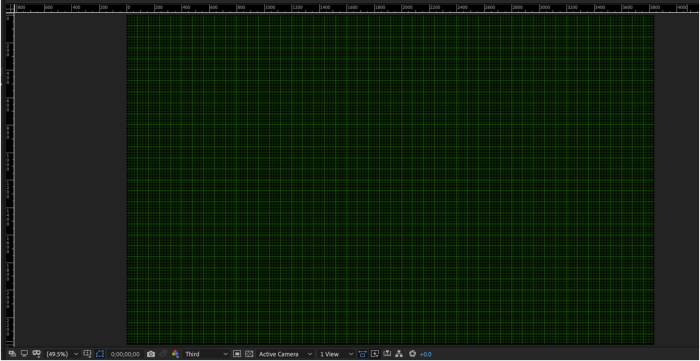This screenshot has height=361, width=700.
Task: Toggle the 3D glasses preview icon
Action: [37, 354]
